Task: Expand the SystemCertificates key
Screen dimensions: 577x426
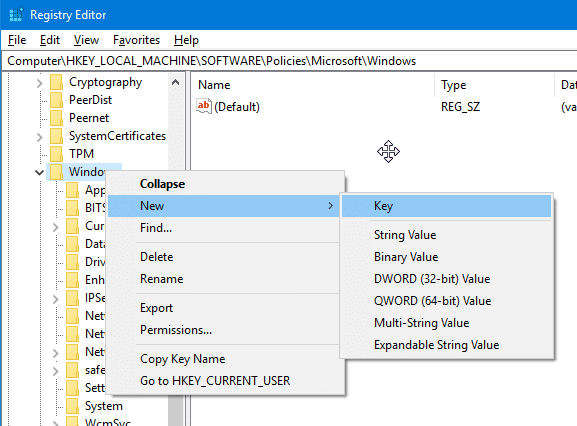Action: point(39,137)
